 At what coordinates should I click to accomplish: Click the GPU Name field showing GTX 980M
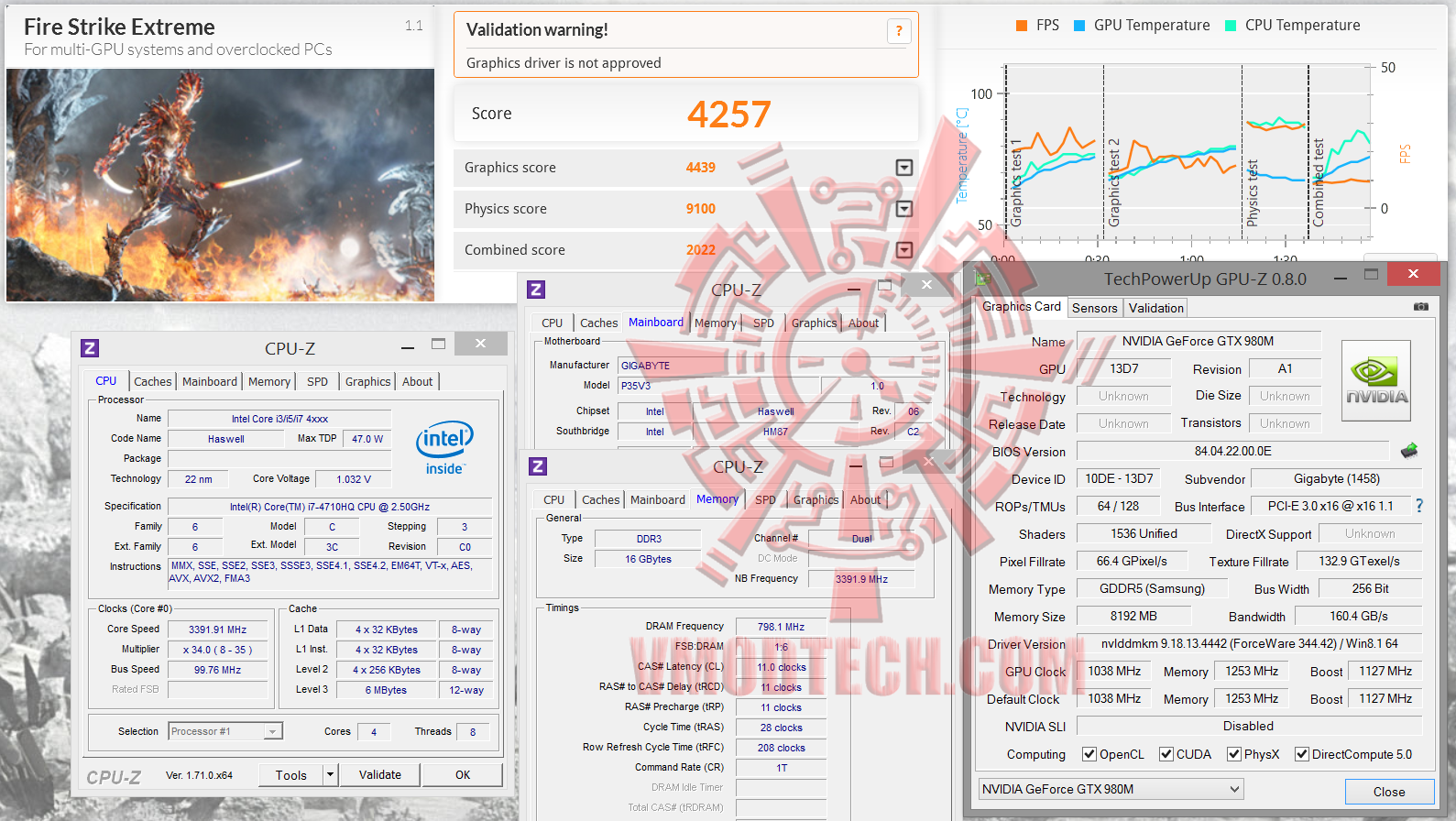1199,342
